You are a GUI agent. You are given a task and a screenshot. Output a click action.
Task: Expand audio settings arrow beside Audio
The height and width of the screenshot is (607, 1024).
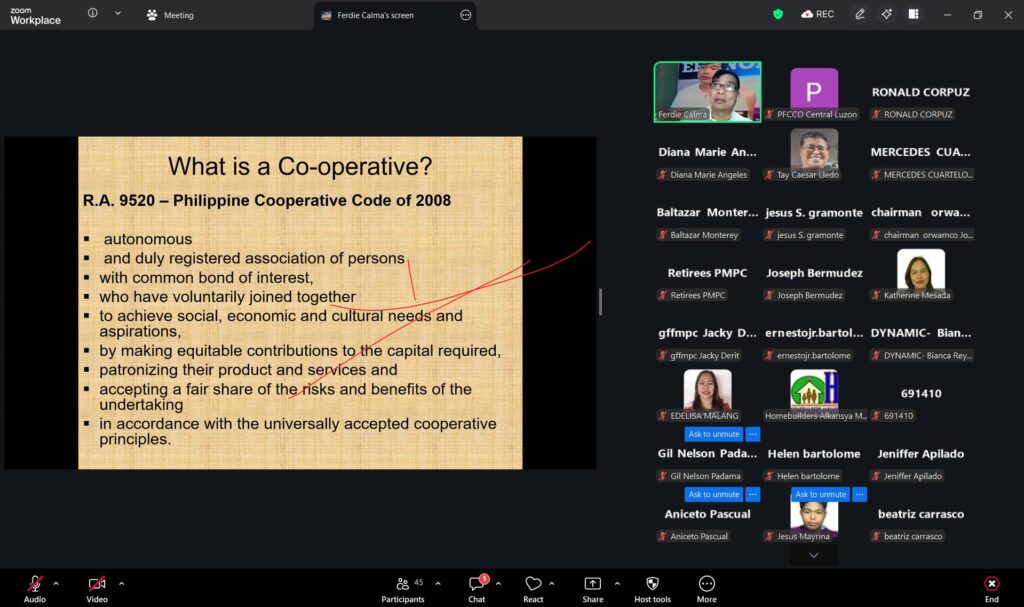tap(56, 583)
